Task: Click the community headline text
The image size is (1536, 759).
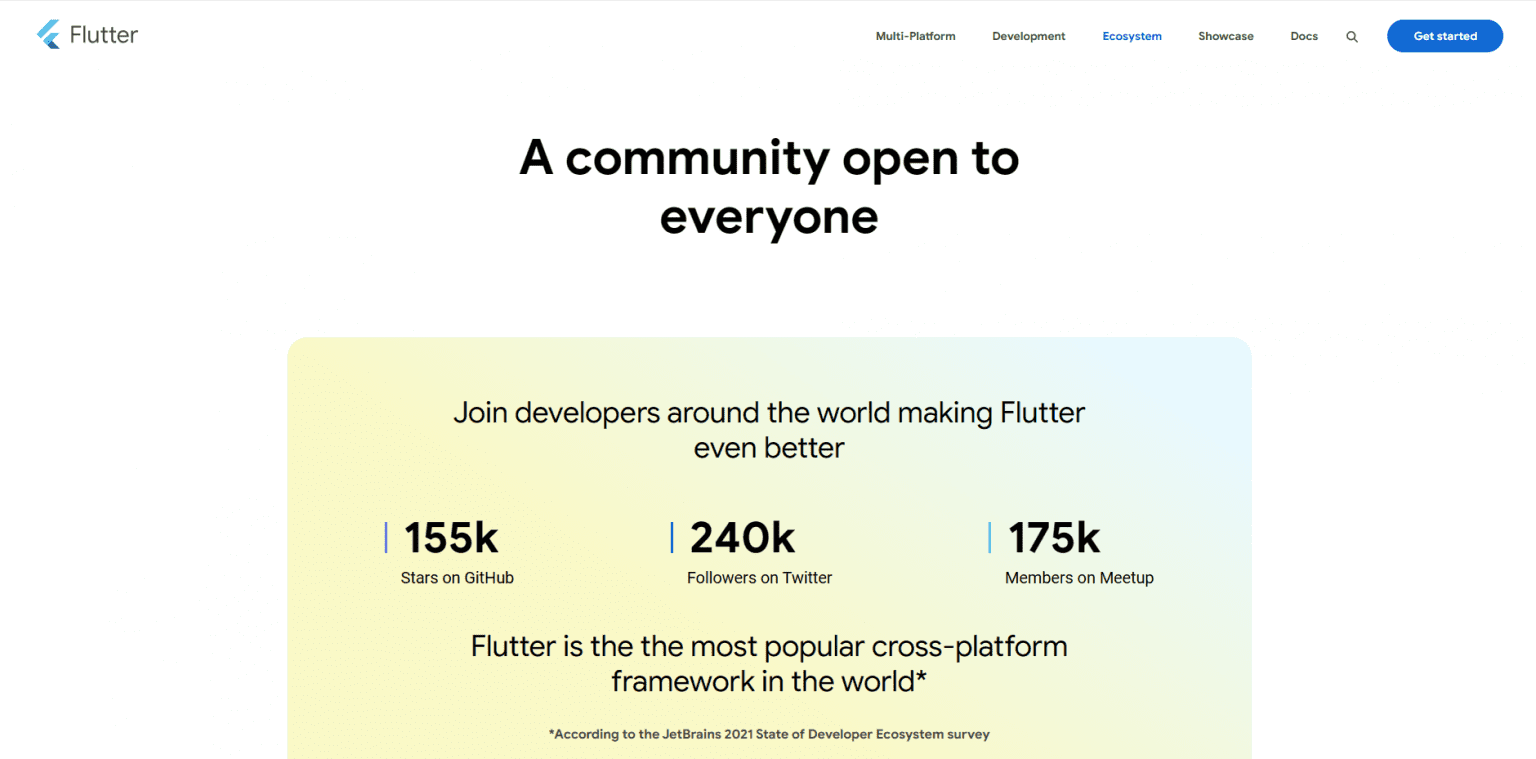Action: click(768, 186)
